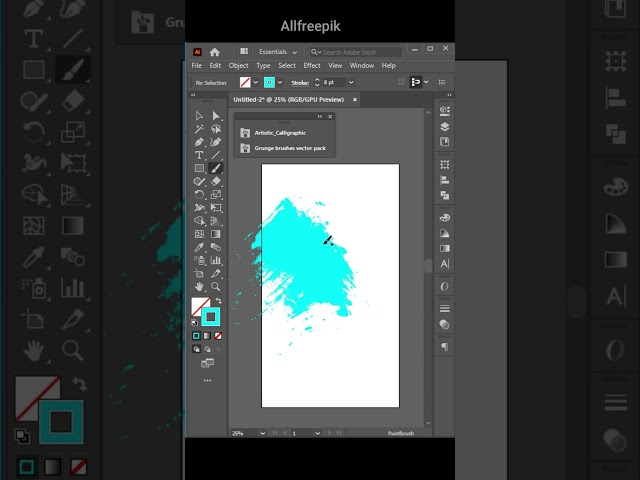
Task: Open cyan stroke swatch dropdown in control bar
Action: [x=280, y=82]
